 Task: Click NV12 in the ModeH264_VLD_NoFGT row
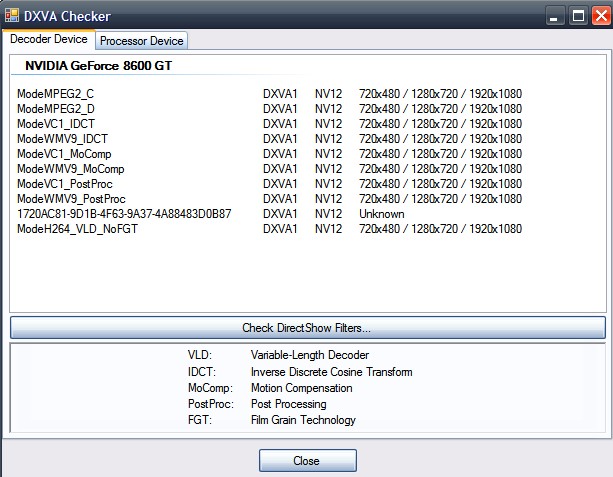[328, 229]
